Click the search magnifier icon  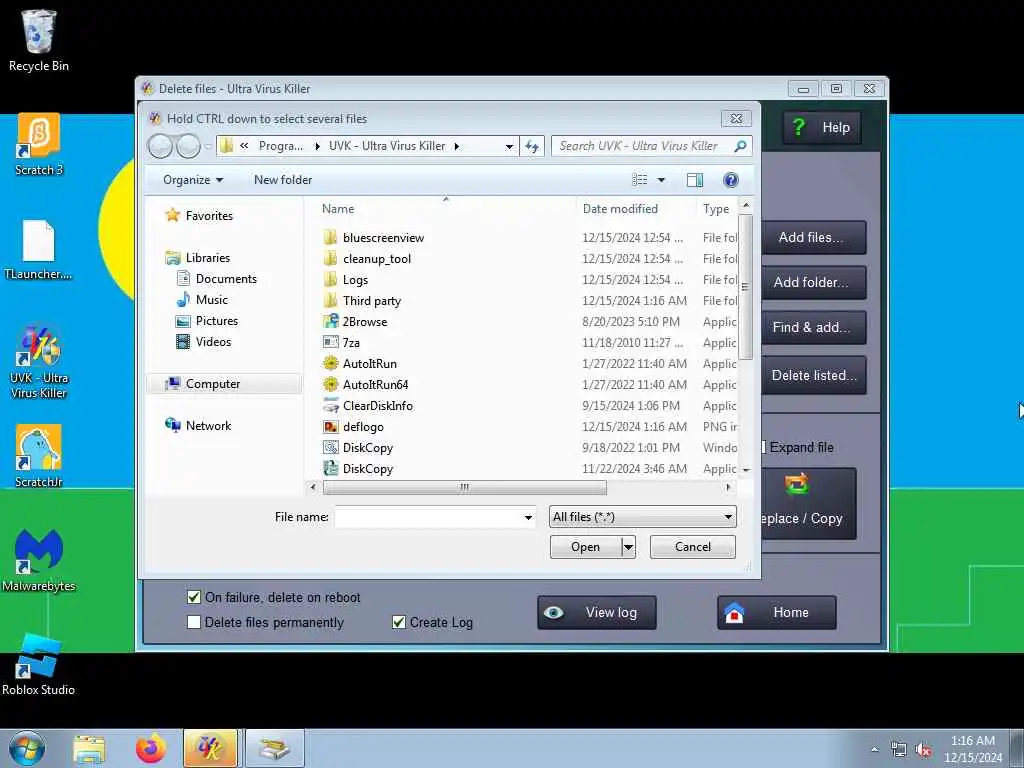(740, 146)
